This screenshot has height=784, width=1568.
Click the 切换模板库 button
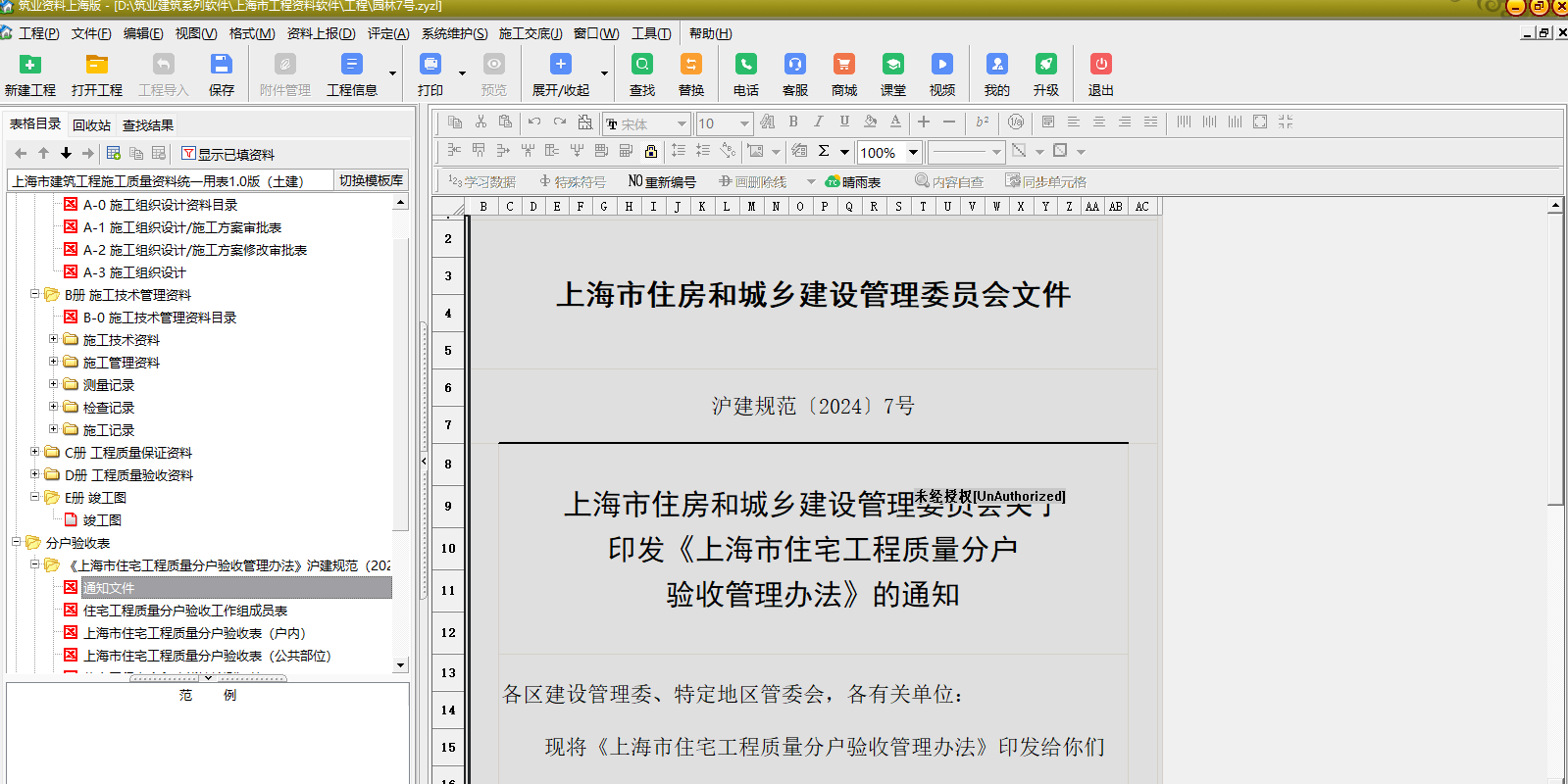[371, 180]
